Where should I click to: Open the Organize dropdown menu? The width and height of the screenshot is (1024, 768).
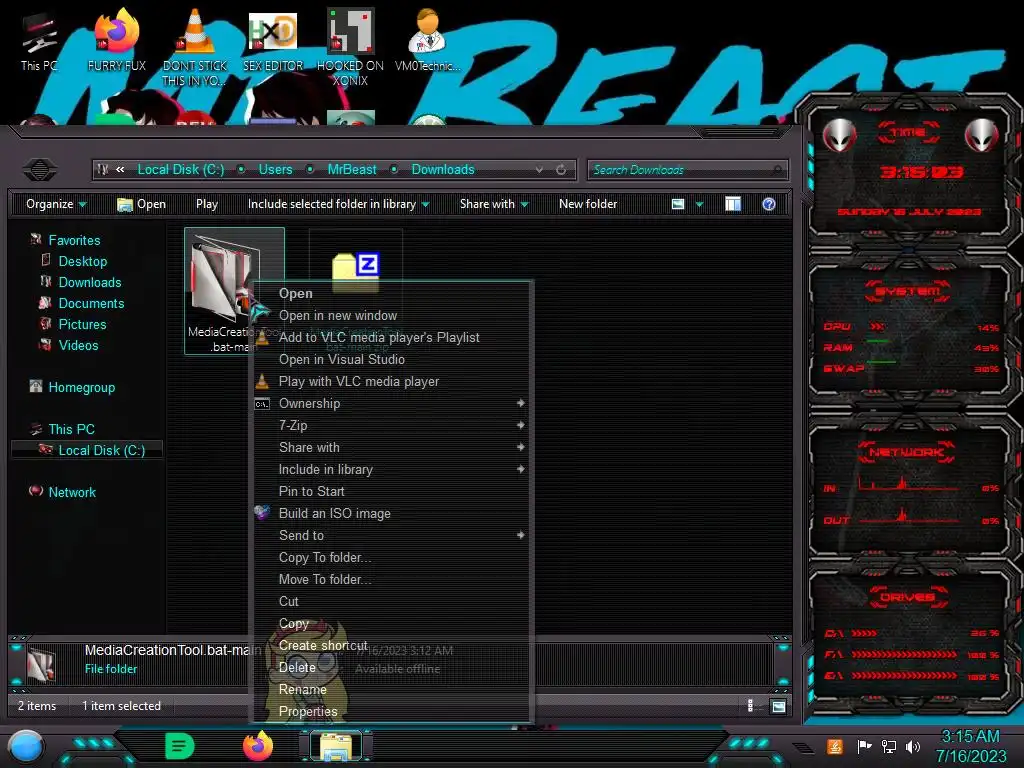56,204
